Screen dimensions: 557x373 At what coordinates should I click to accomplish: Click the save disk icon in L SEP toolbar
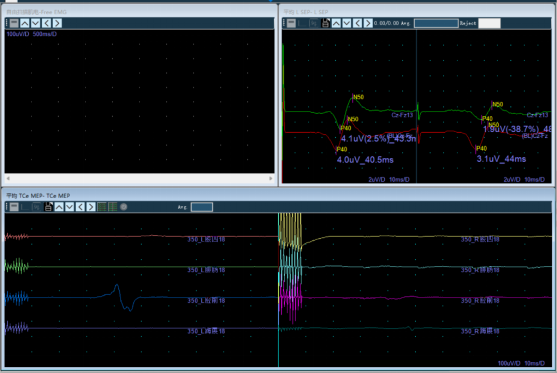[x=325, y=23]
